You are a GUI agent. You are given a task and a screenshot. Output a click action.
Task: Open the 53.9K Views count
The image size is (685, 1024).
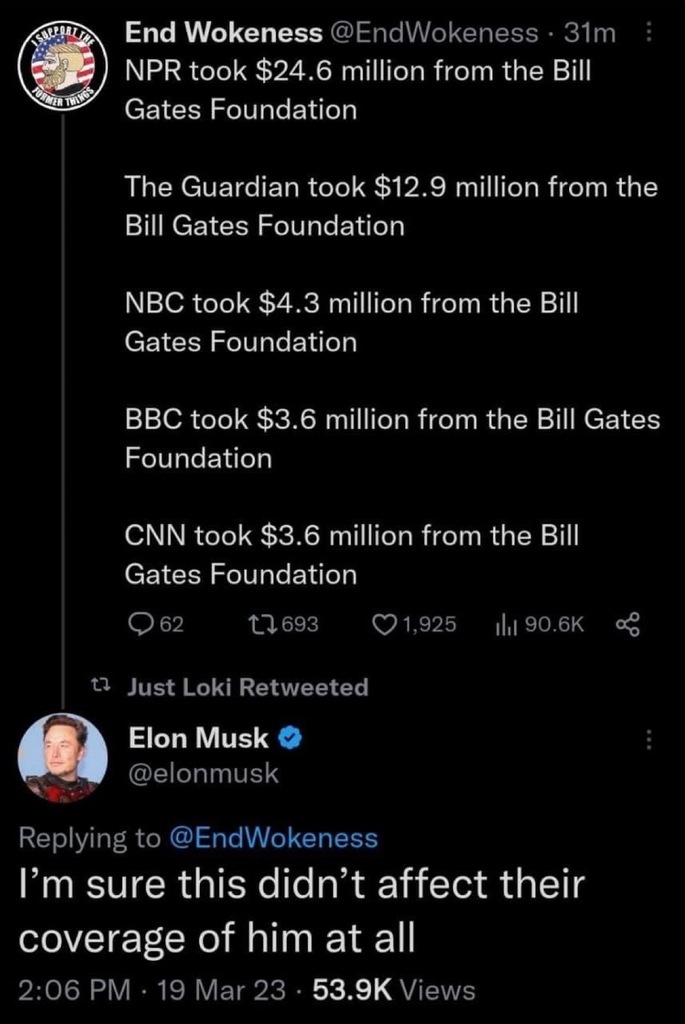393,990
